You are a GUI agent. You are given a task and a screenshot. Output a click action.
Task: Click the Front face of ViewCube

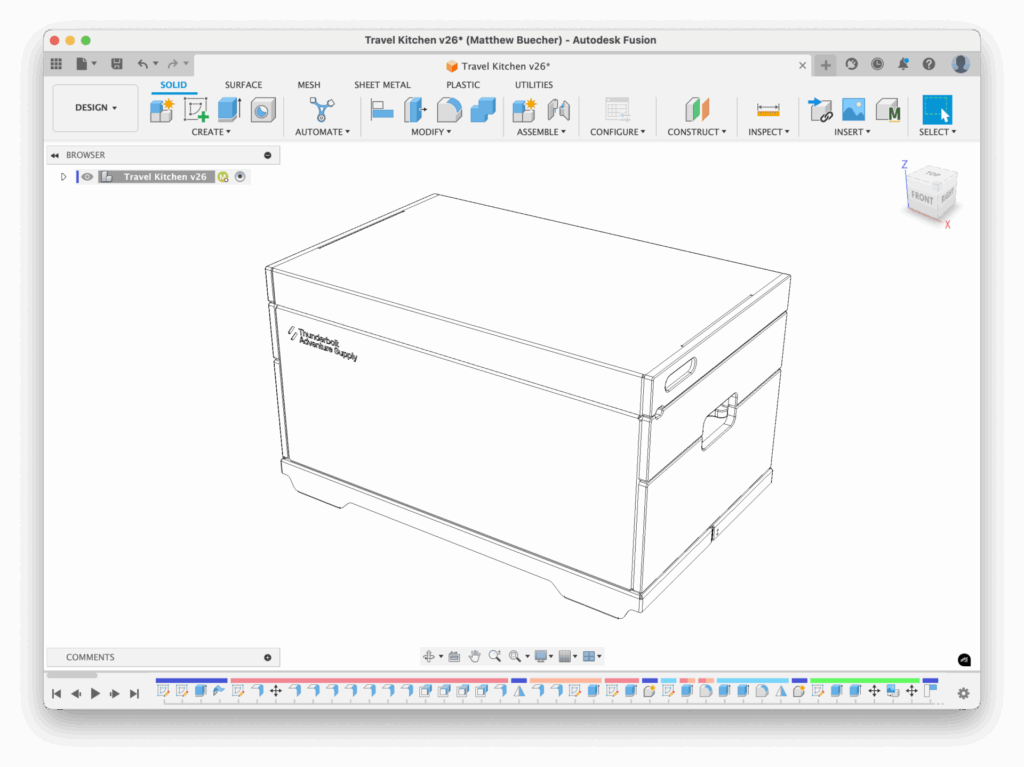click(921, 198)
